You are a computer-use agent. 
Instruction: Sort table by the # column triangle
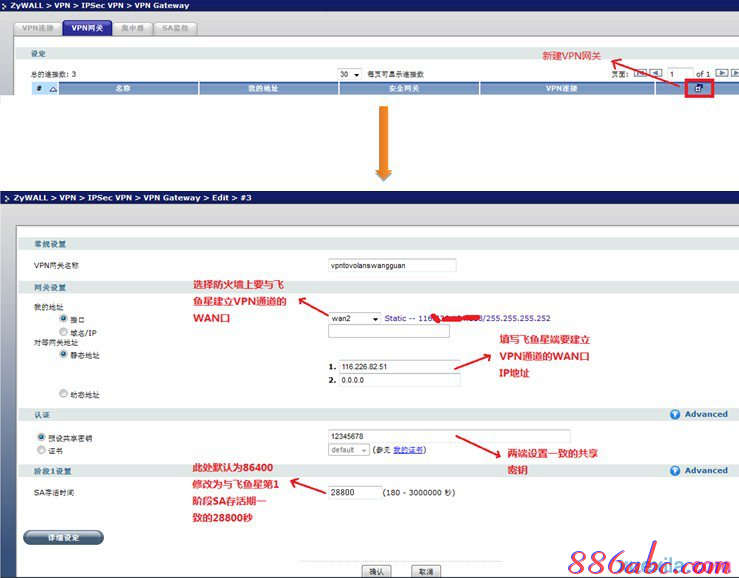pyautogui.click(x=53, y=89)
